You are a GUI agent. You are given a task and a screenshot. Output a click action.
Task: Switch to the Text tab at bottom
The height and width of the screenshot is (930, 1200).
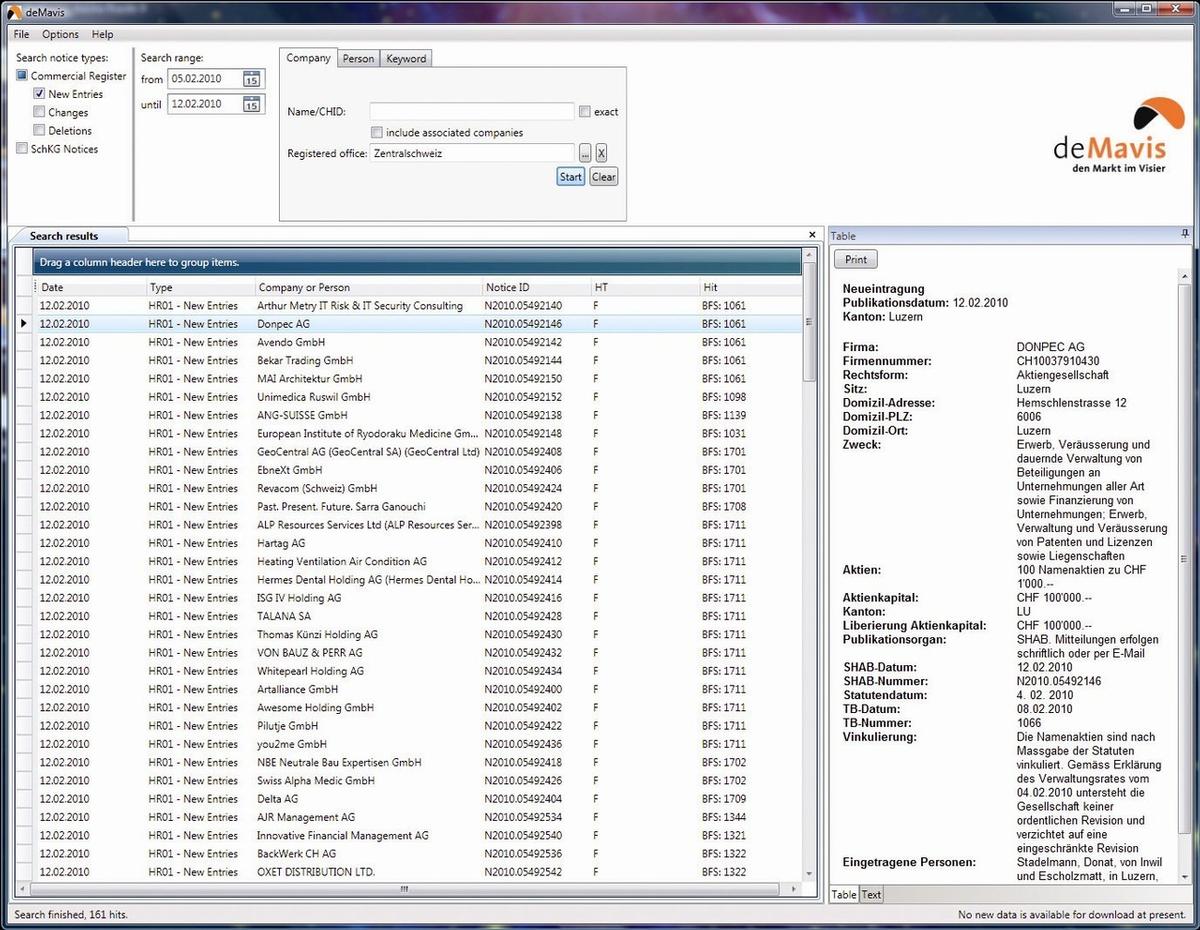(x=872, y=895)
